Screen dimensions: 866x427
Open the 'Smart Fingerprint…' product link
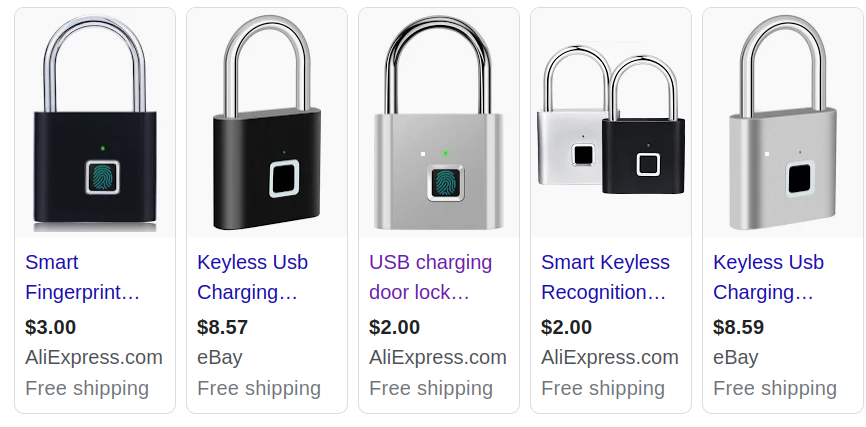(x=82, y=277)
